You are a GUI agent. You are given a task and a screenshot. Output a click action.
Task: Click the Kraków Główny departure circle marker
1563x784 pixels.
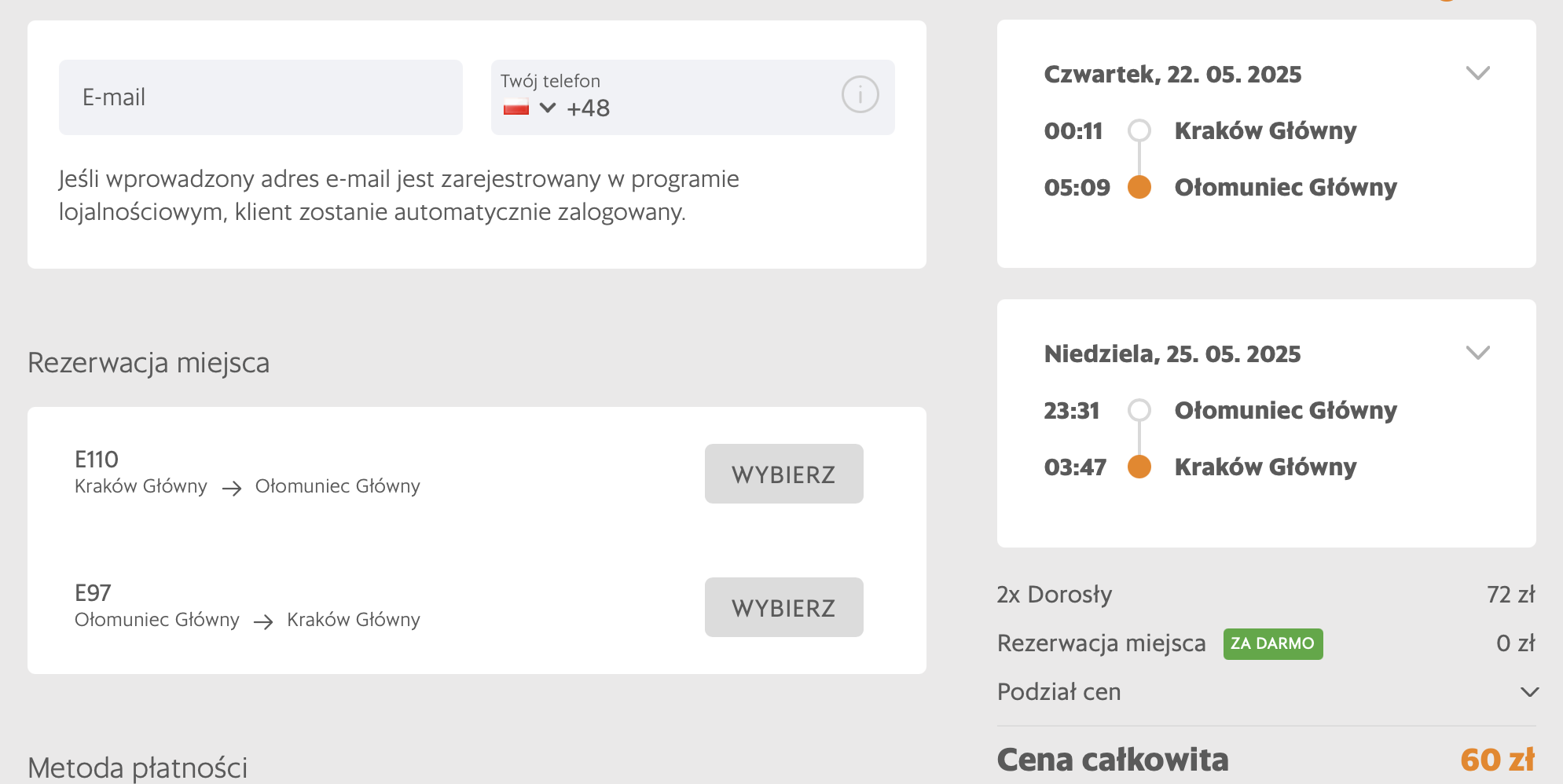[x=1139, y=130]
